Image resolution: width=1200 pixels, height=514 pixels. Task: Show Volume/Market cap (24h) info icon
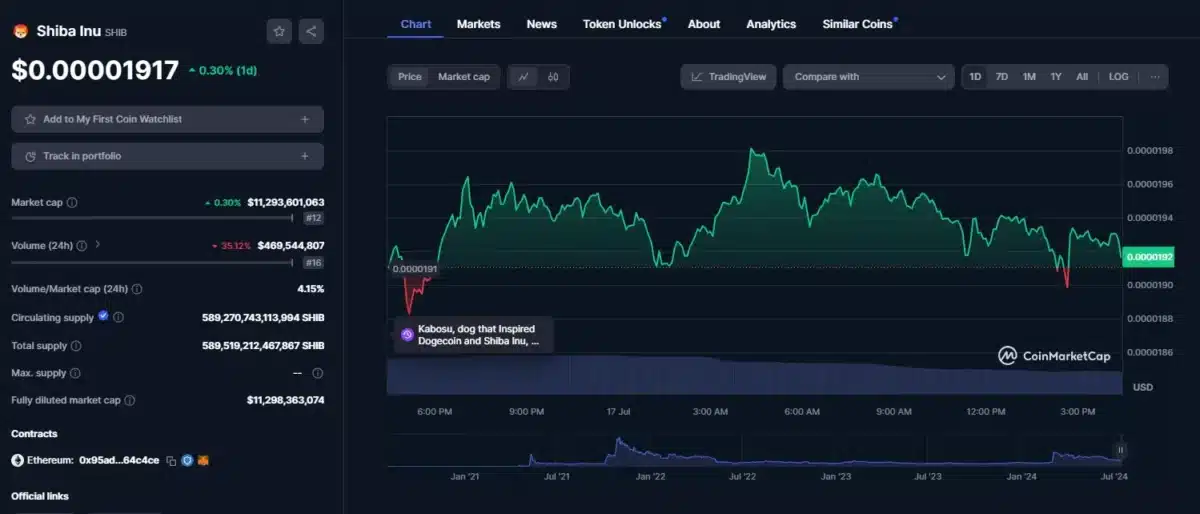pos(137,288)
